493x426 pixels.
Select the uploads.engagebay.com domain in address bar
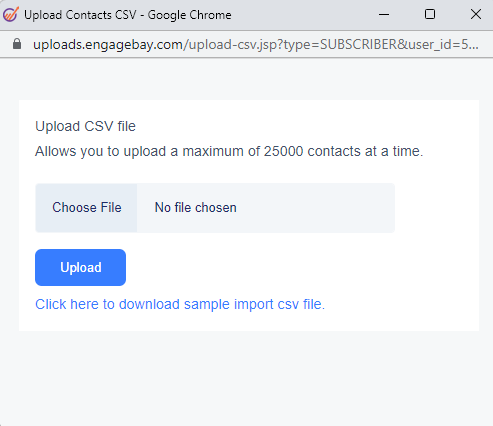(108, 44)
